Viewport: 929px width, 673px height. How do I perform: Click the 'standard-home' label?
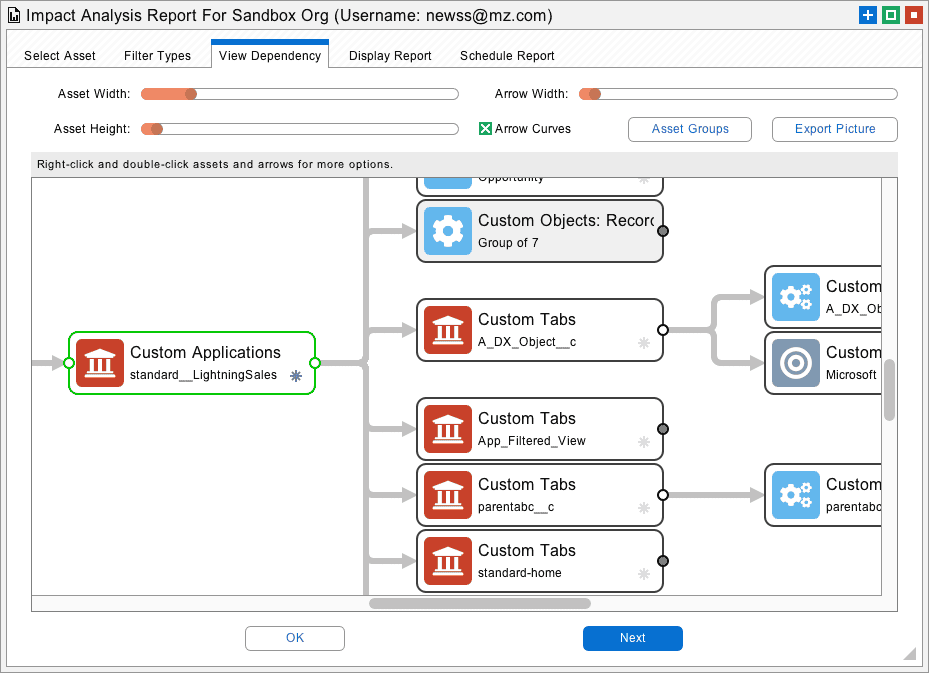[520, 573]
